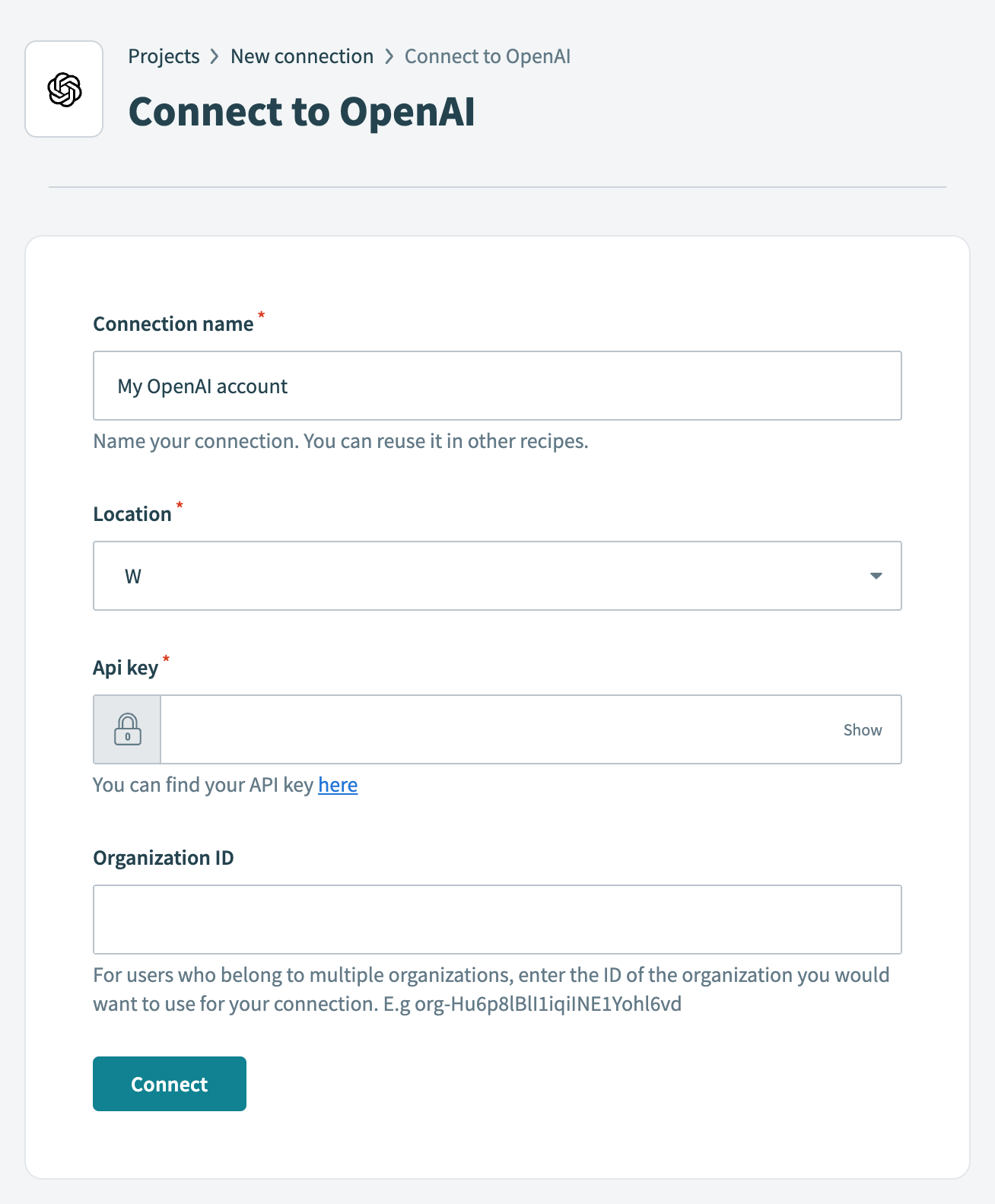Click the red asterisk next to Api key
995x1204 pixels.
165,660
